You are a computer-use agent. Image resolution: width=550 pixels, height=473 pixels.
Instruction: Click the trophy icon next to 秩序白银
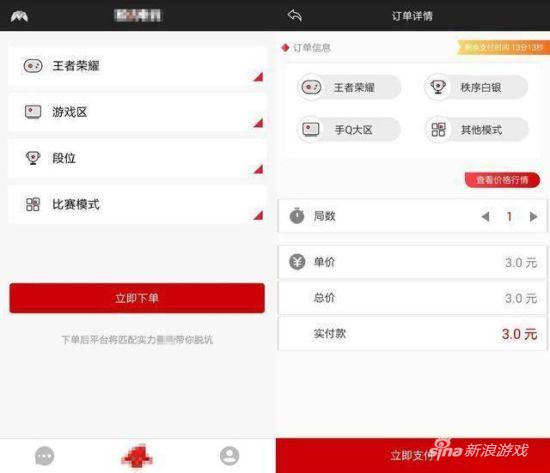pos(437,87)
